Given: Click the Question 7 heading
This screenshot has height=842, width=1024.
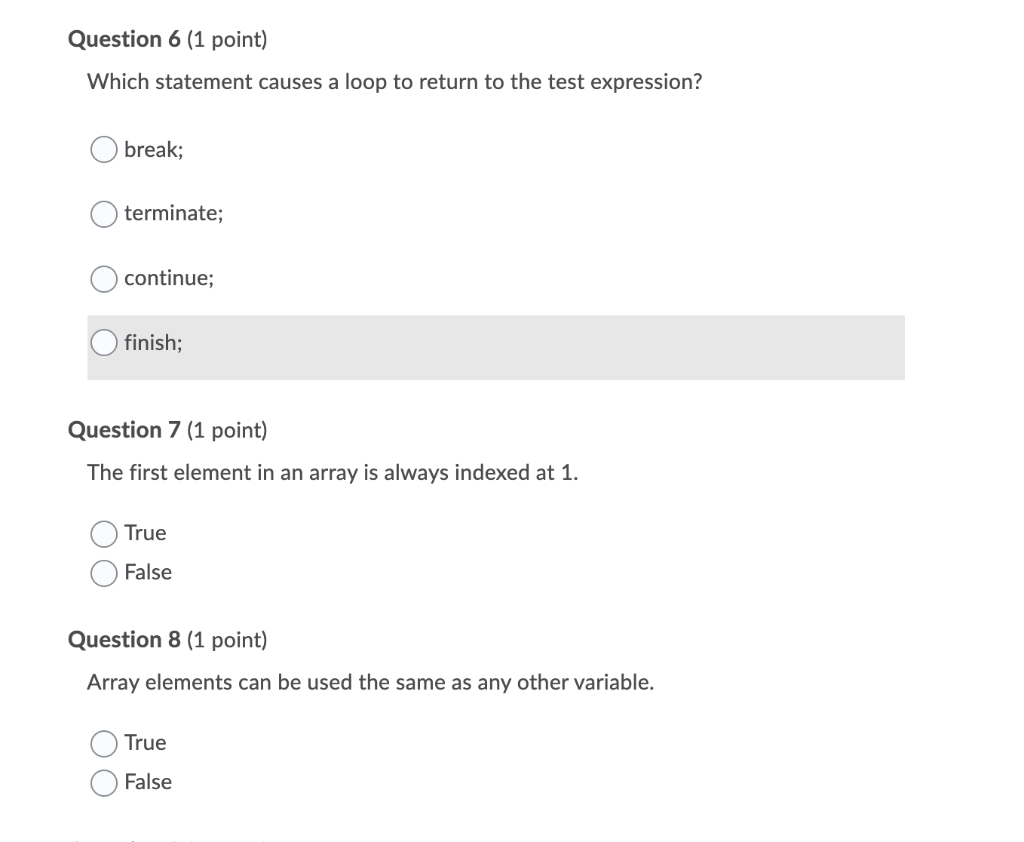Looking at the screenshot, I should (x=167, y=430).
